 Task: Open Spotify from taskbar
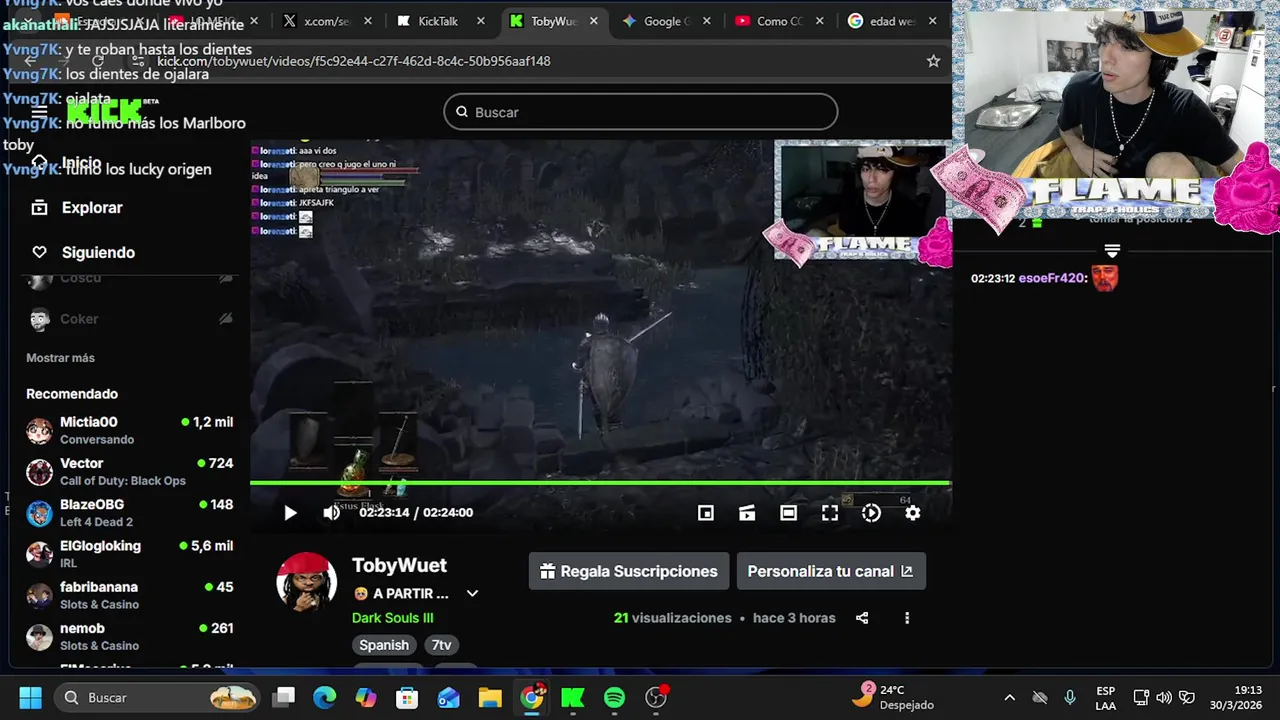coord(614,697)
